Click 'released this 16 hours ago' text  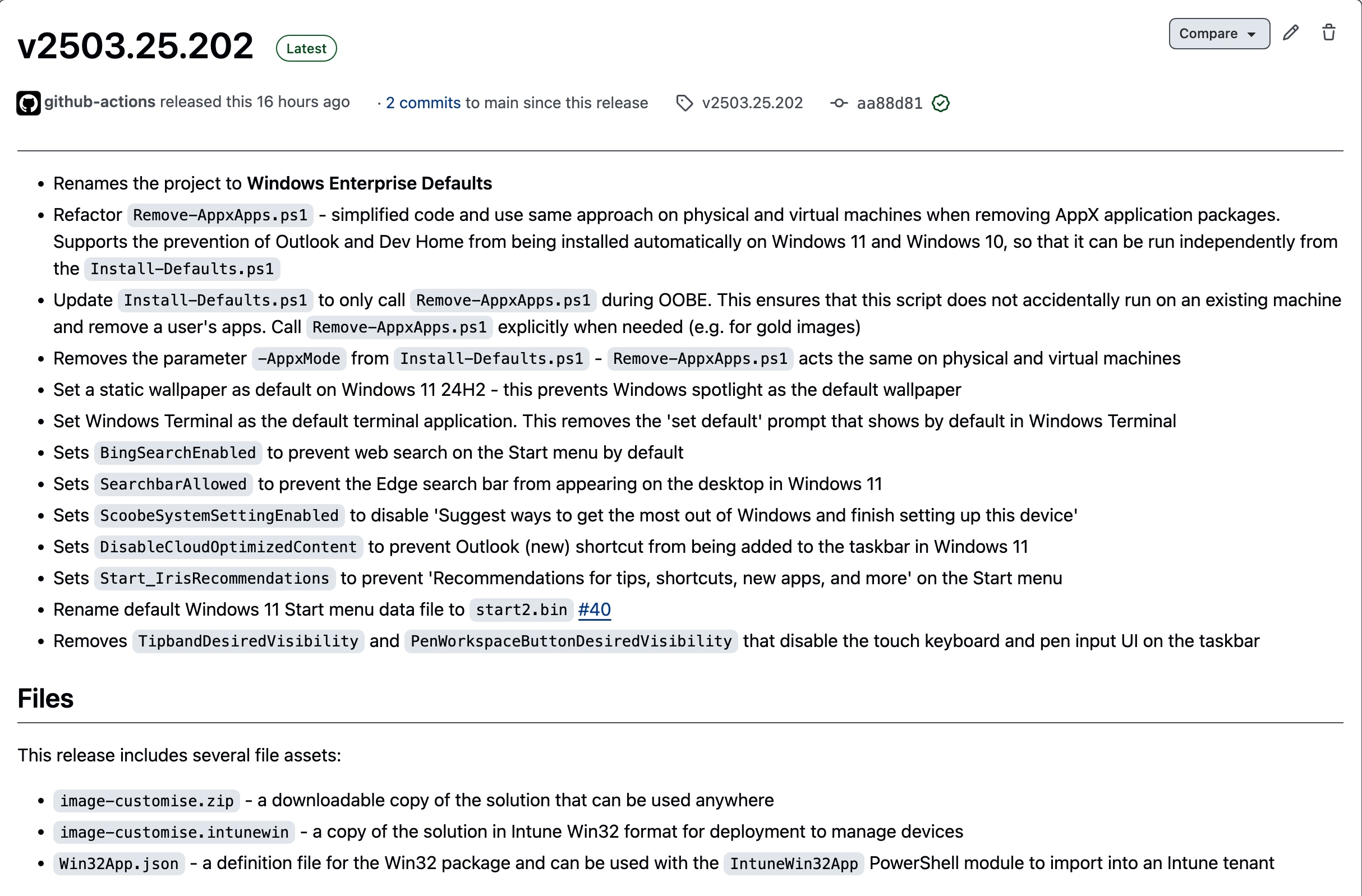pyautogui.click(x=255, y=102)
